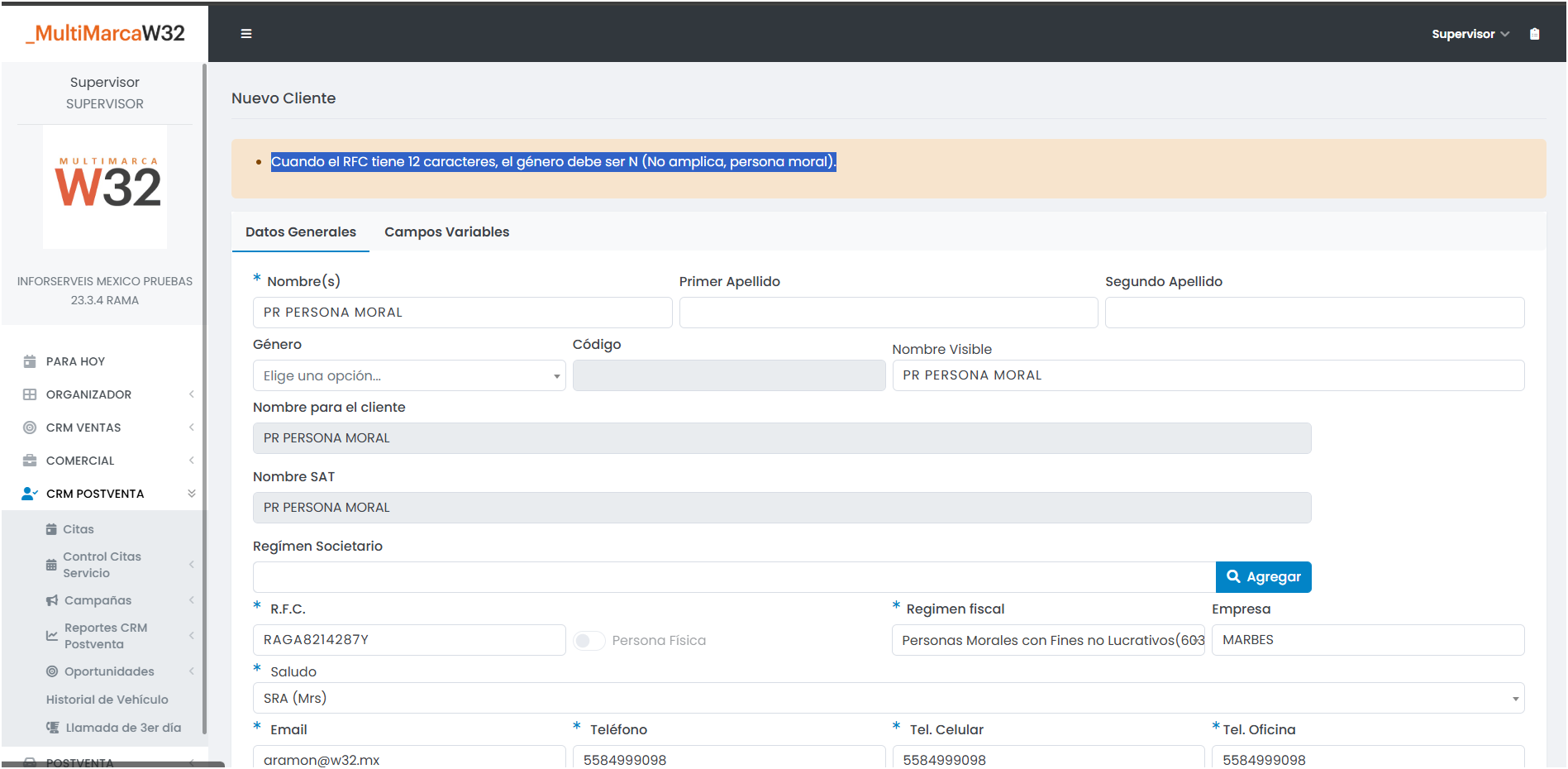Click the PARA HOY calendar icon
The image size is (1568, 769).
pyautogui.click(x=30, y=361)
